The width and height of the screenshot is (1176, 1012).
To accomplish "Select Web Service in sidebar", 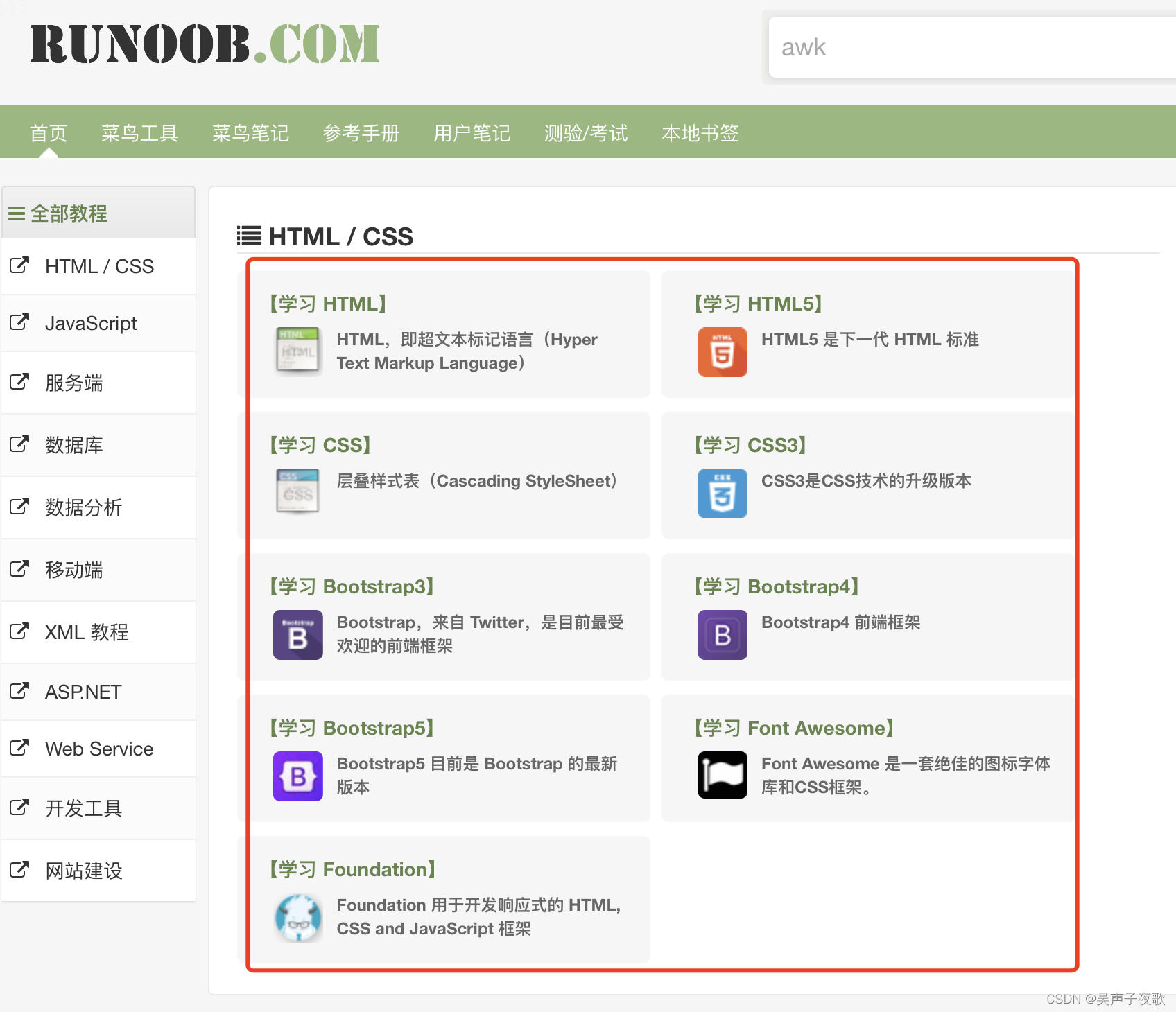I will coord(98,749).
